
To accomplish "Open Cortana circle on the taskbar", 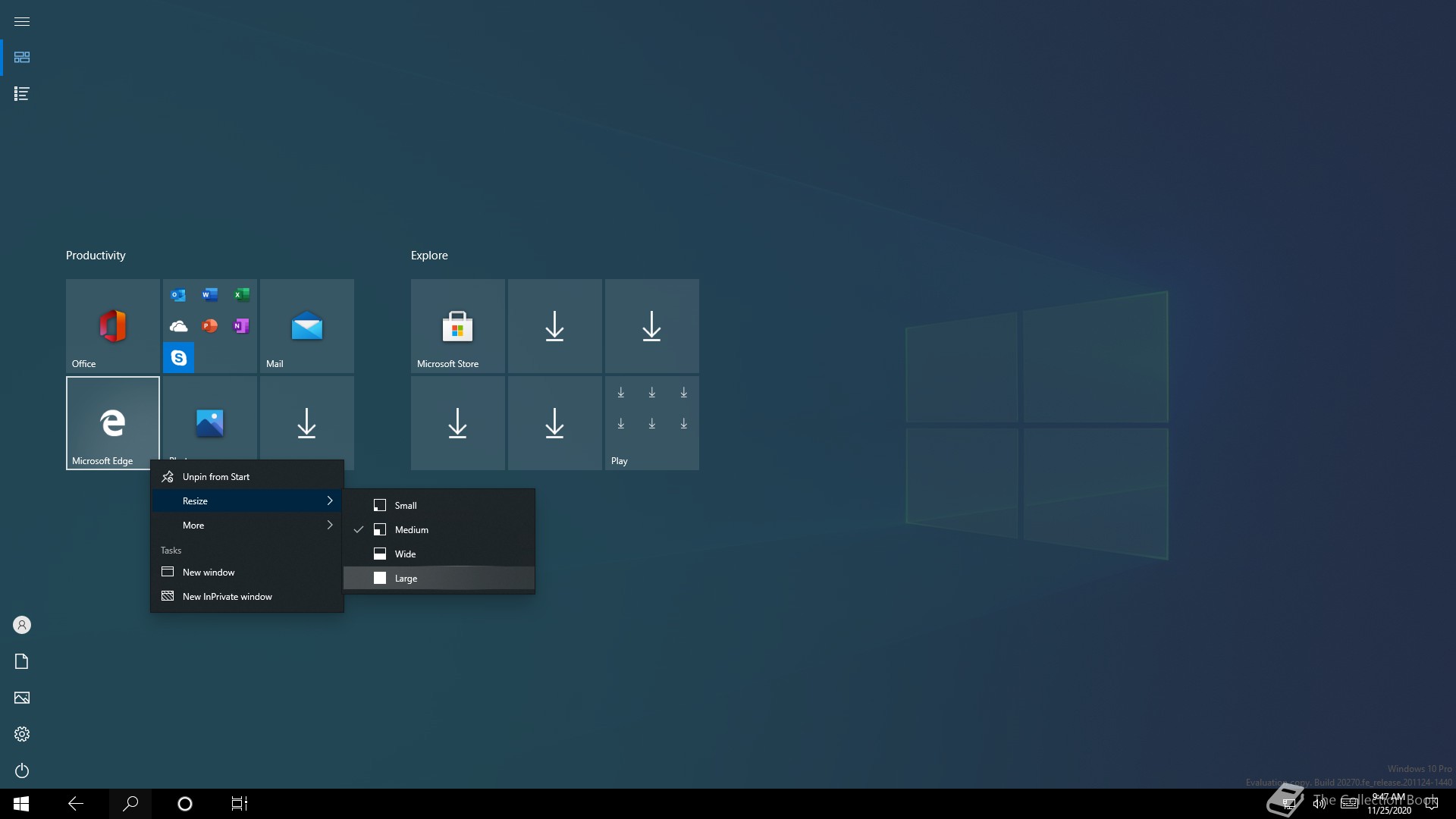I will (x=185, y=804).
